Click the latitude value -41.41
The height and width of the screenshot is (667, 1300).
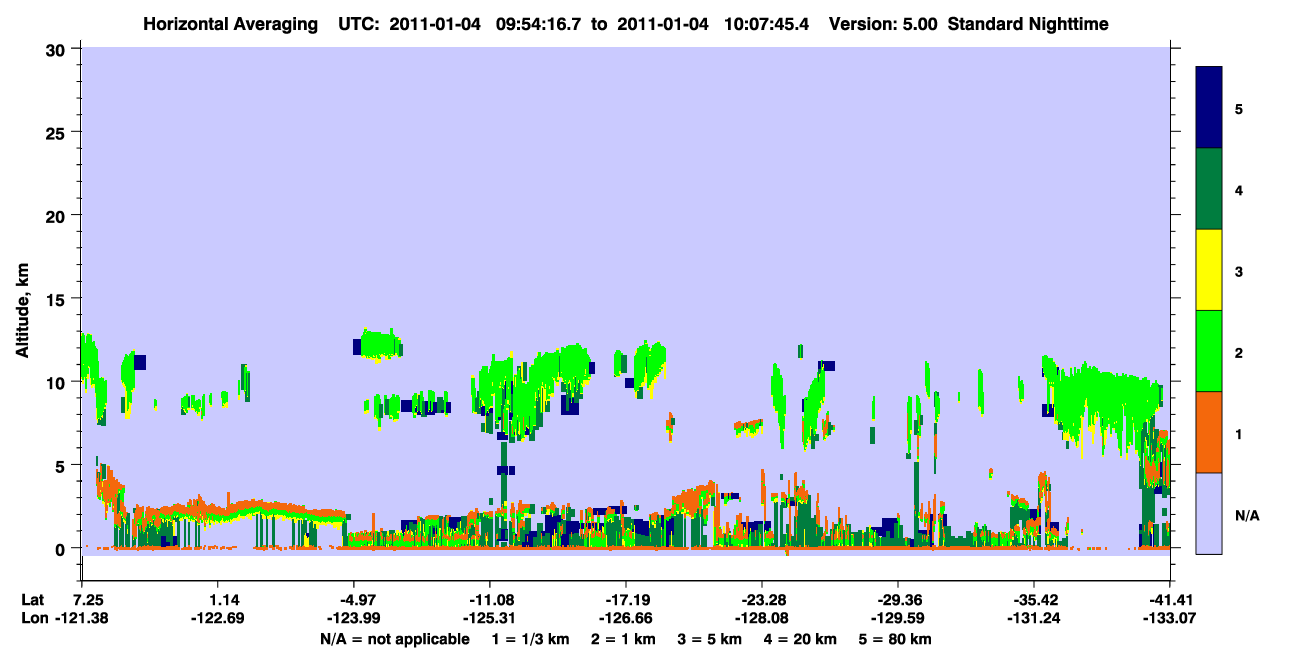pos(1170,600)
